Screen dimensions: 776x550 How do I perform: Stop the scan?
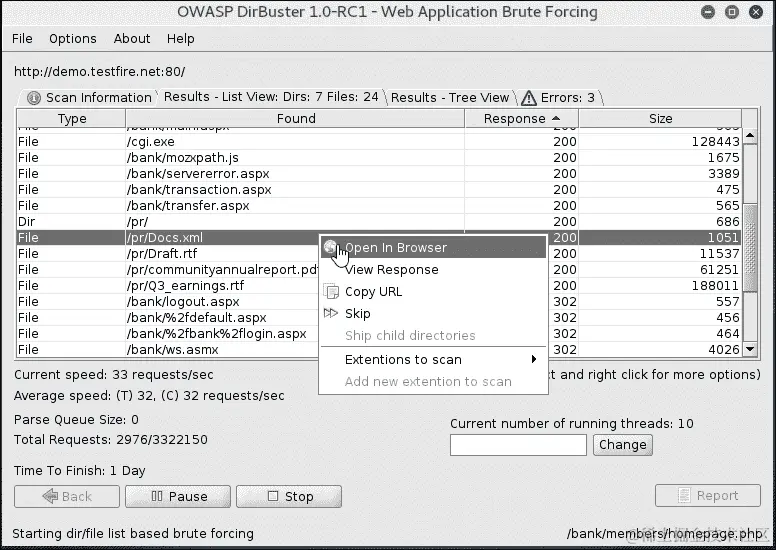coord(289,496)
